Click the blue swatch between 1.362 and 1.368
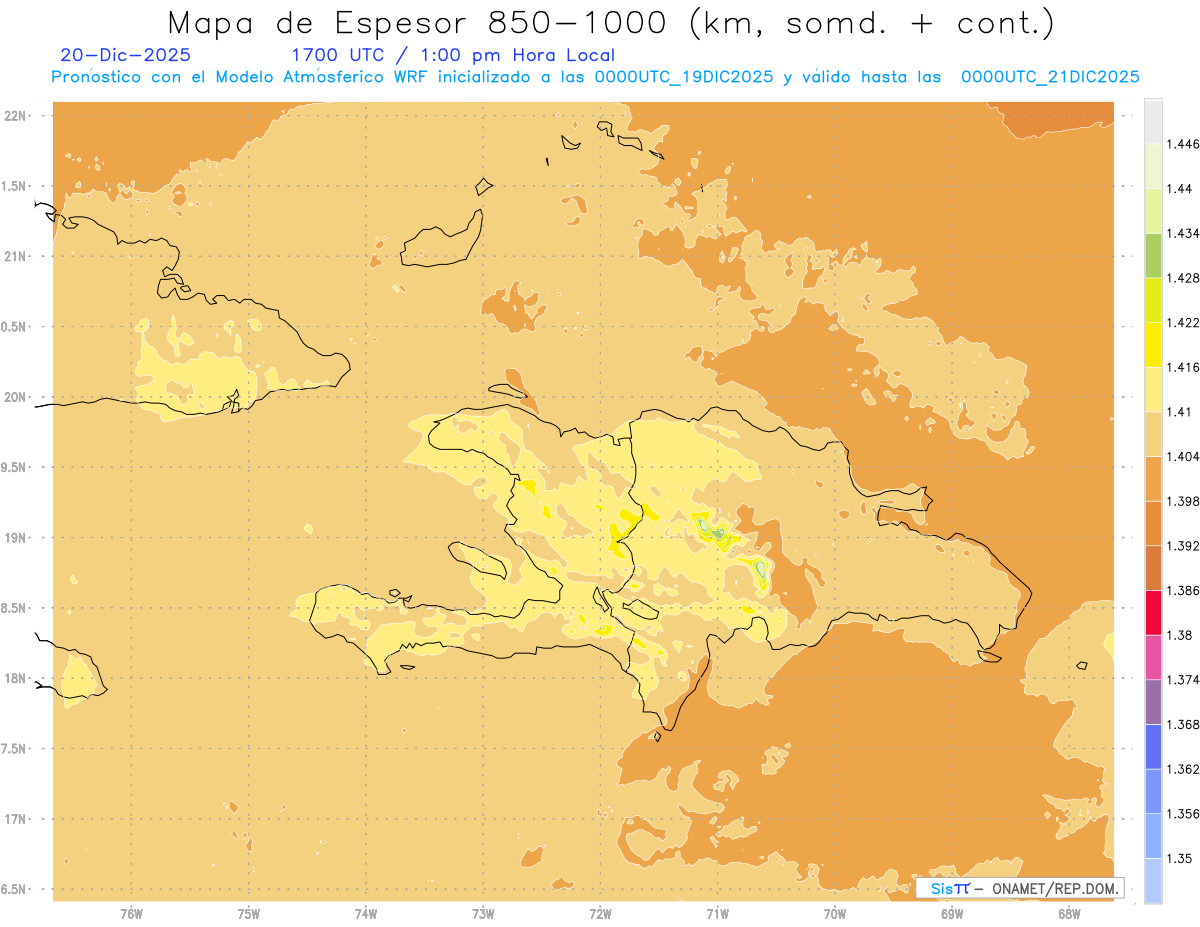 (x=1153, y=746)
